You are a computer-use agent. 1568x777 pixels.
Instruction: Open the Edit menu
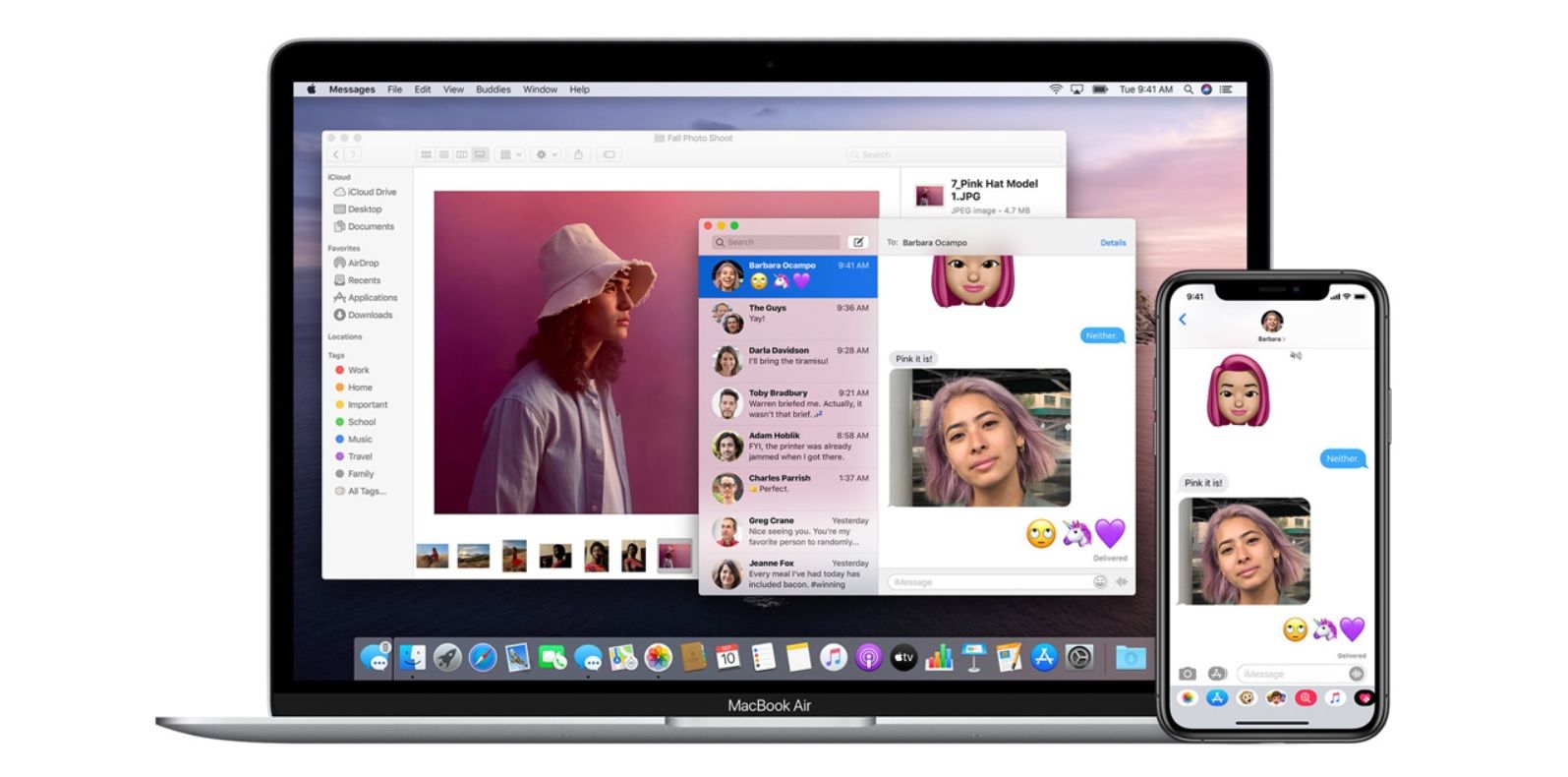point(423,90)
